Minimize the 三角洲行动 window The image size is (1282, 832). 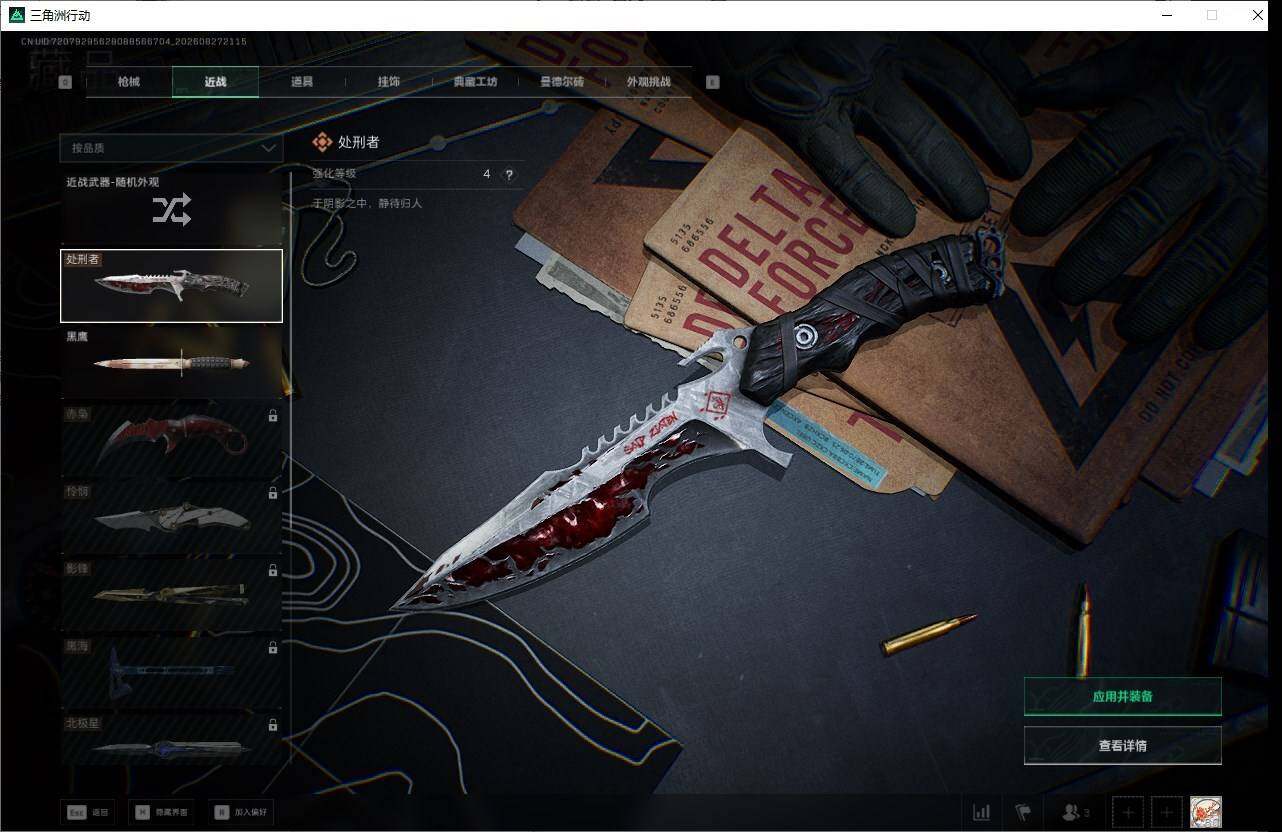pyautogui.click(x=1167, y=15)
